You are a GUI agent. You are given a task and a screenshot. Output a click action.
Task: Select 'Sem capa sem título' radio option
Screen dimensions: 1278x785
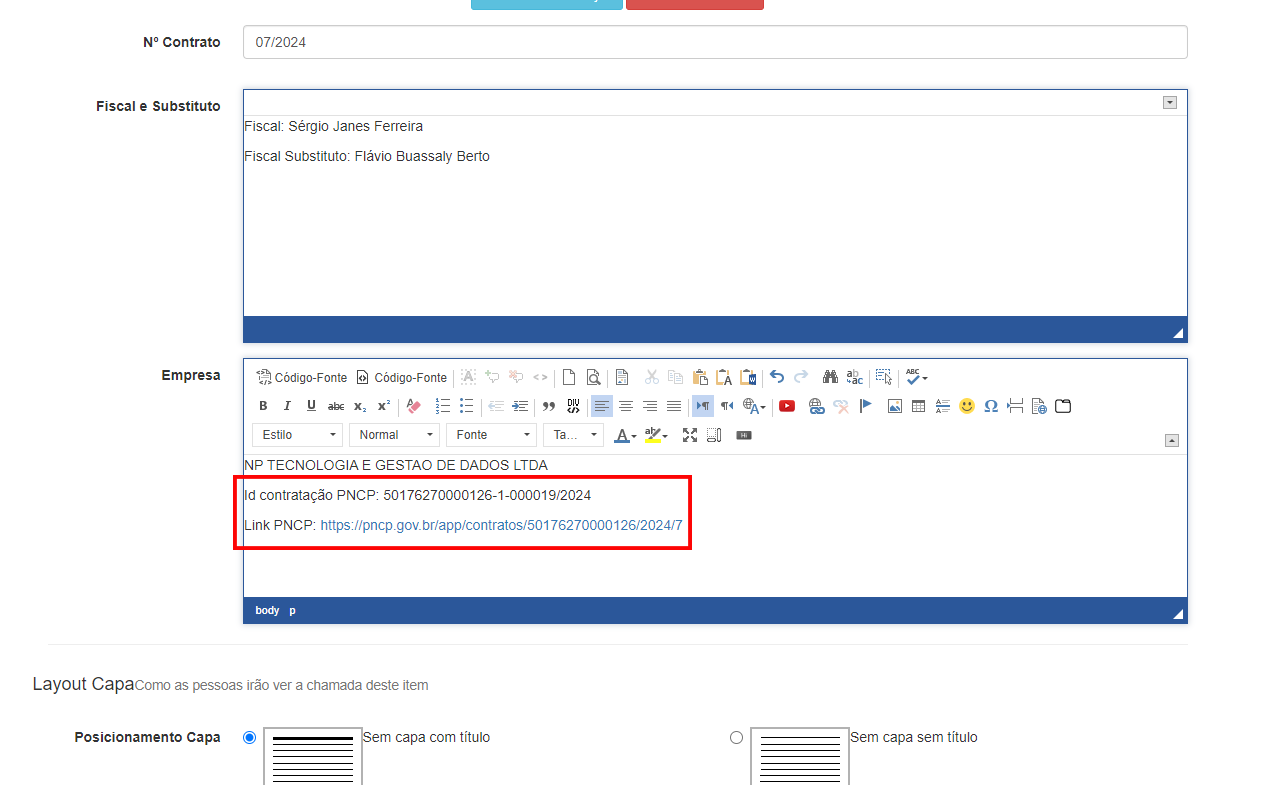click(737, 738)
